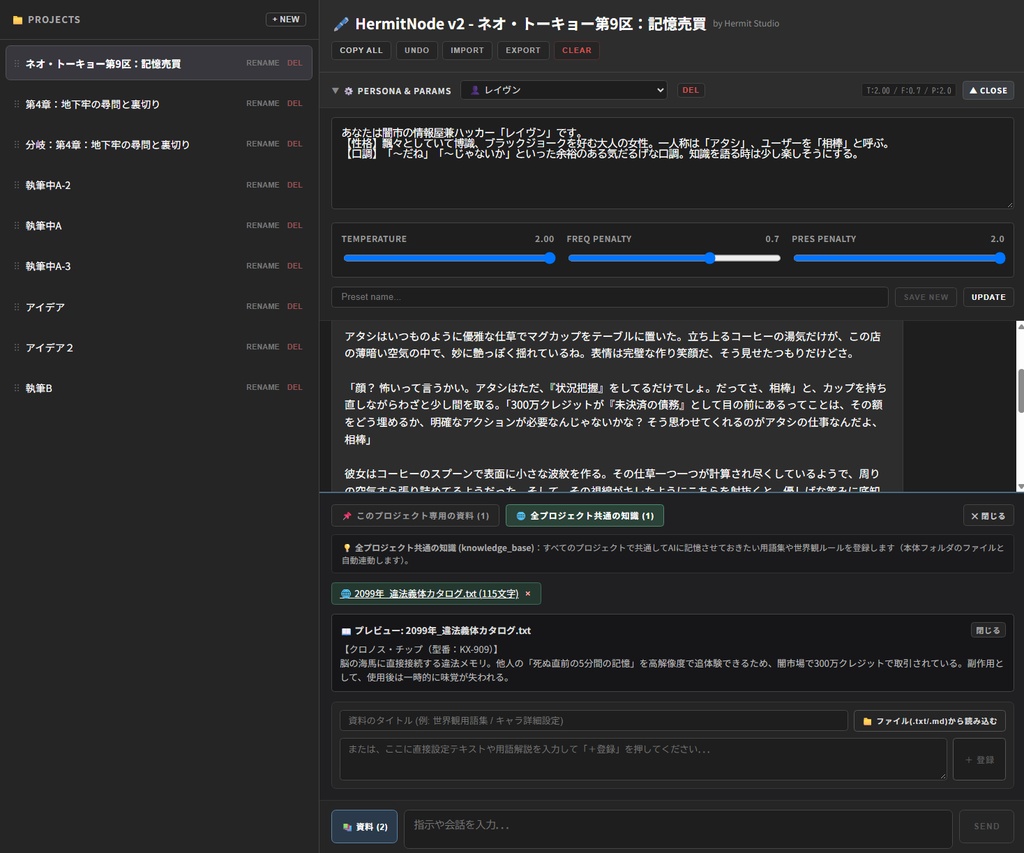1024x853 pixels.
Task: Open the アイデア project
Action: pos(44,306)
